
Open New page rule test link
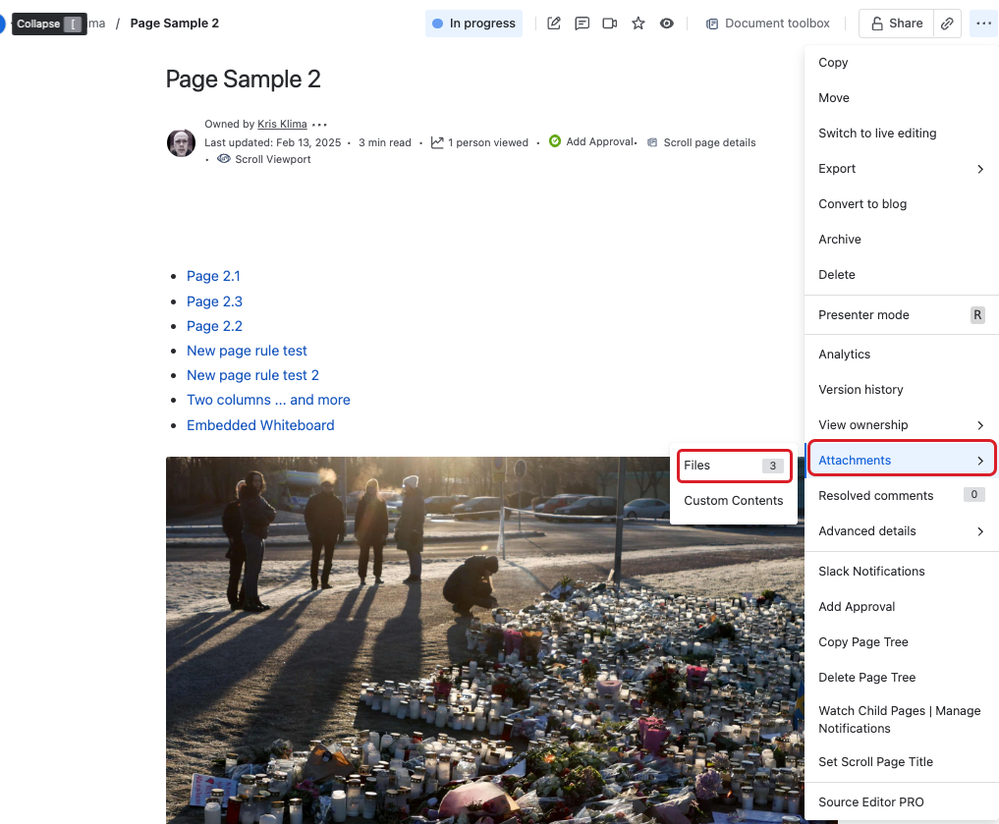tap(247, 351)
